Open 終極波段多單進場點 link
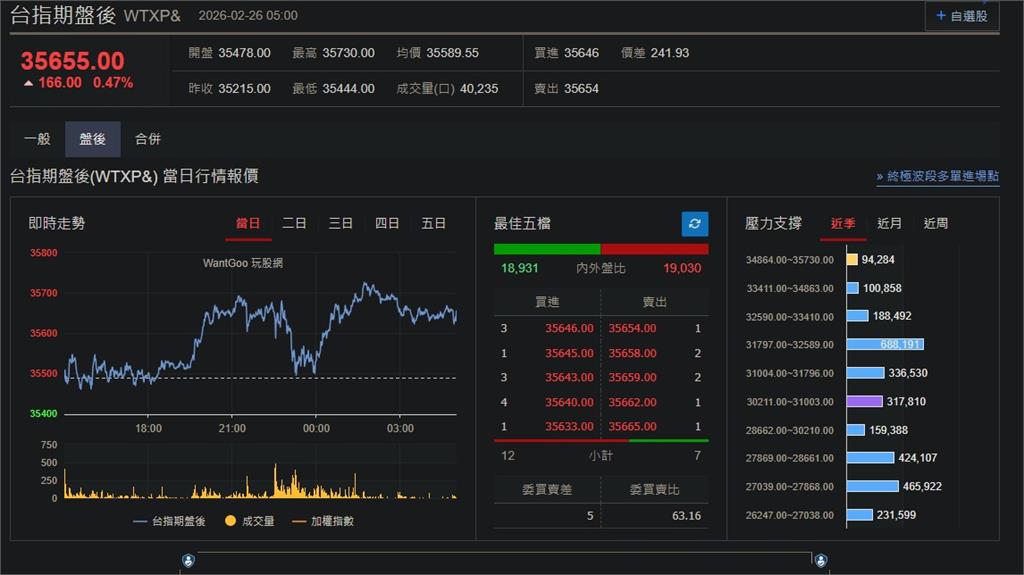Viewport: 1024px width, 575px height. pos(938,176)
